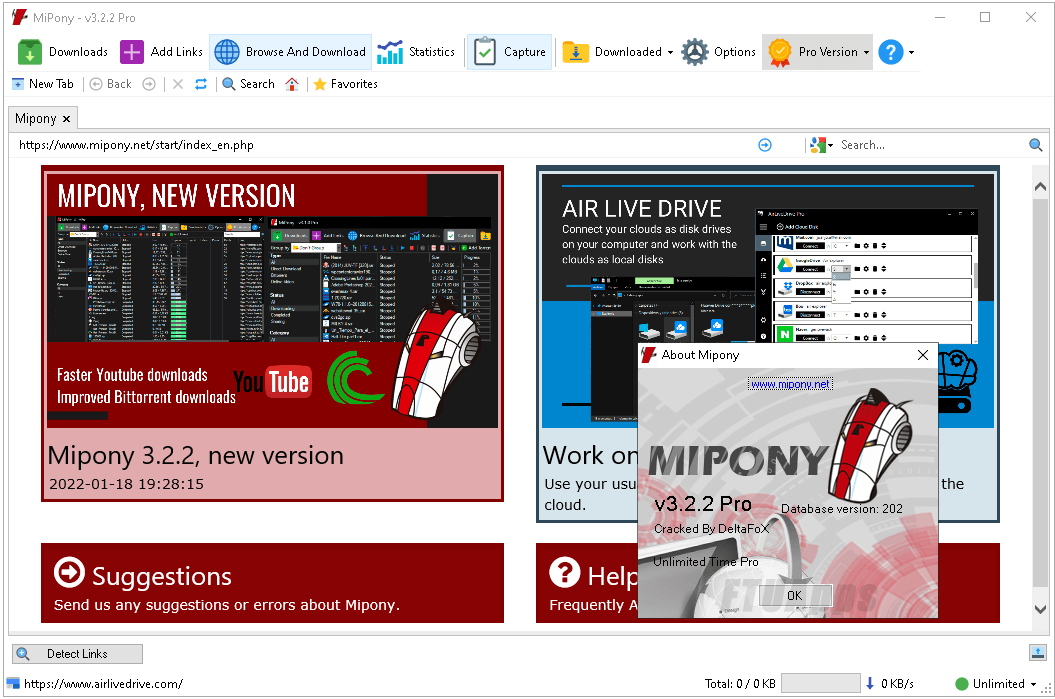Click the page scrollbar down arrow
The height and width of the screenshot is (699, 1055).
[x=1040, y=609]
